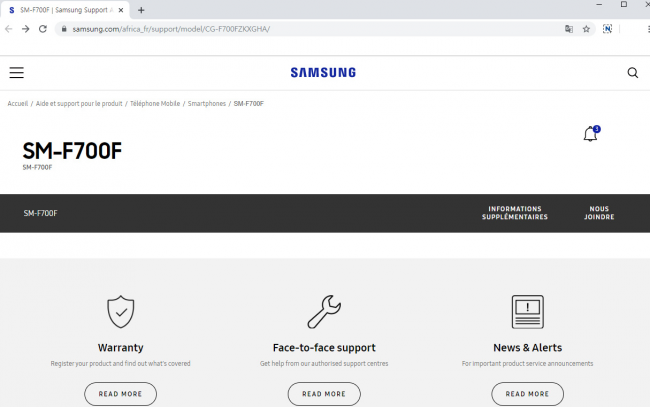
Task: Open Nous Joindre section
Action: pos(599,213)
